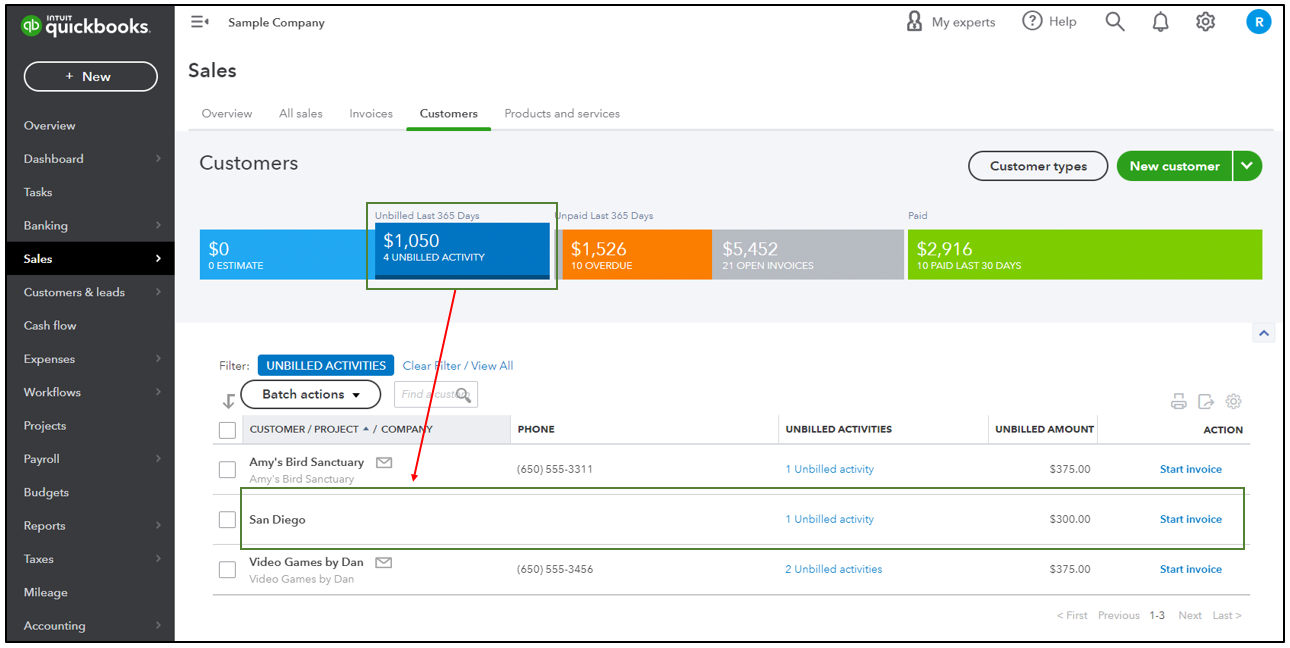The width and height of the screenshot is (1290, 648).
Task: Click the + New button
Action: pyautogui.click(x=90, y=76)
